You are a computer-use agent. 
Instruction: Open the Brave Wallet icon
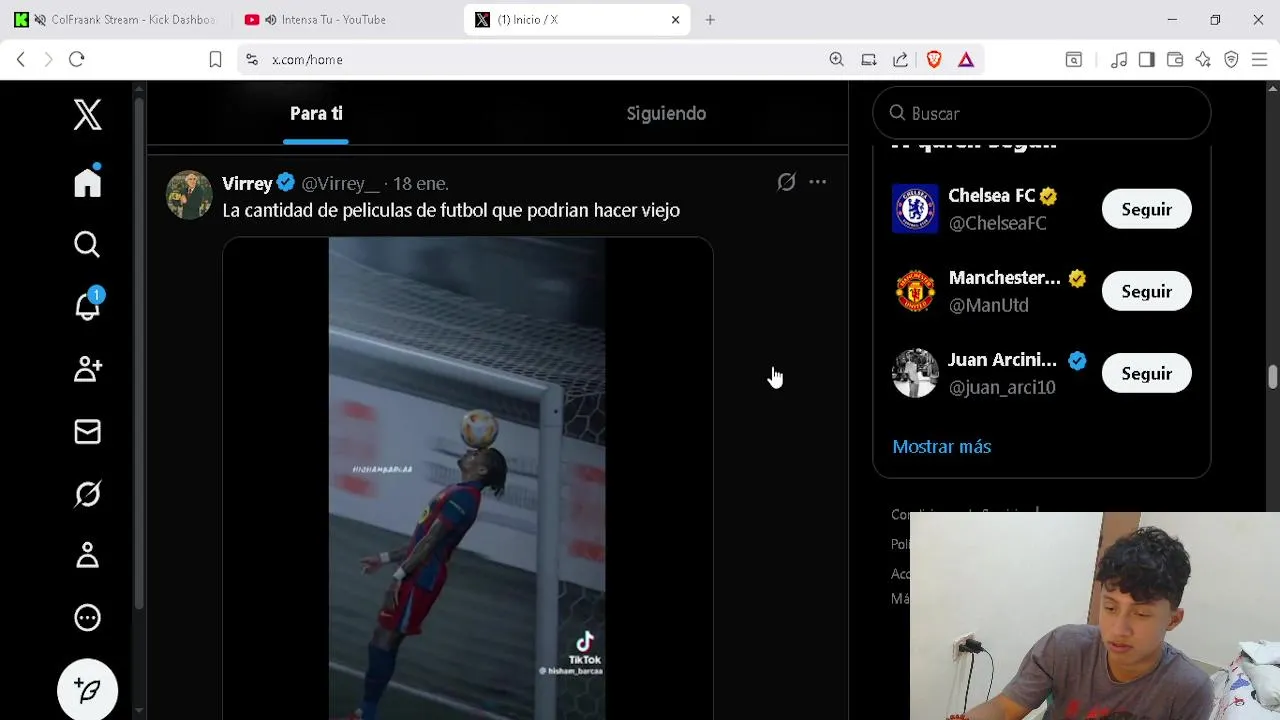(1175, 60)
